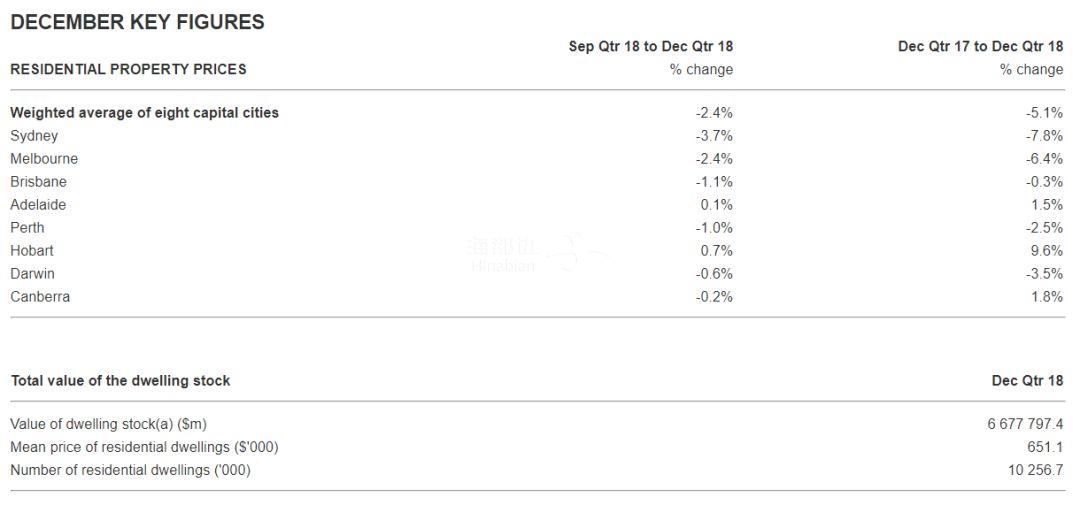Click Value of dwelling stock(a) ($m) label
The height and width of the screenshot is (505, 1080).
(x=109, y=424)
